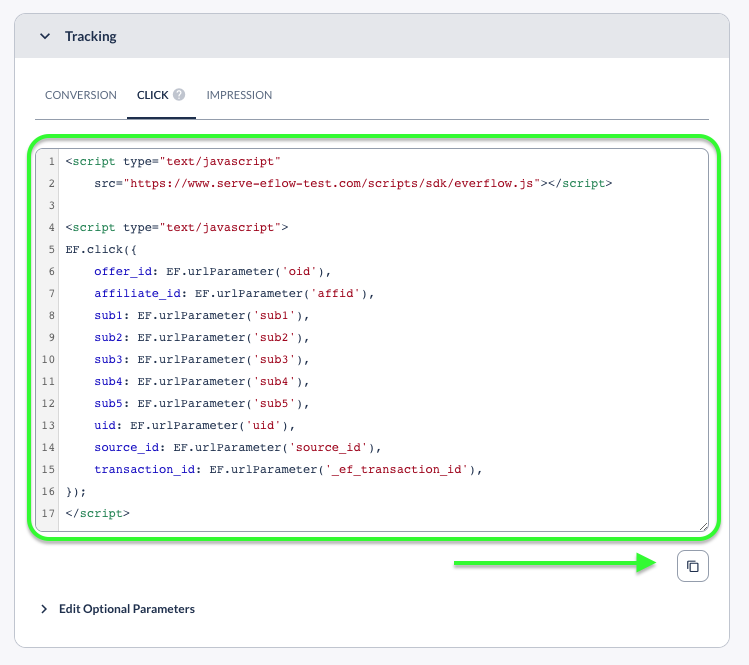Switch to the CONVERSION tab

point(81,95)
